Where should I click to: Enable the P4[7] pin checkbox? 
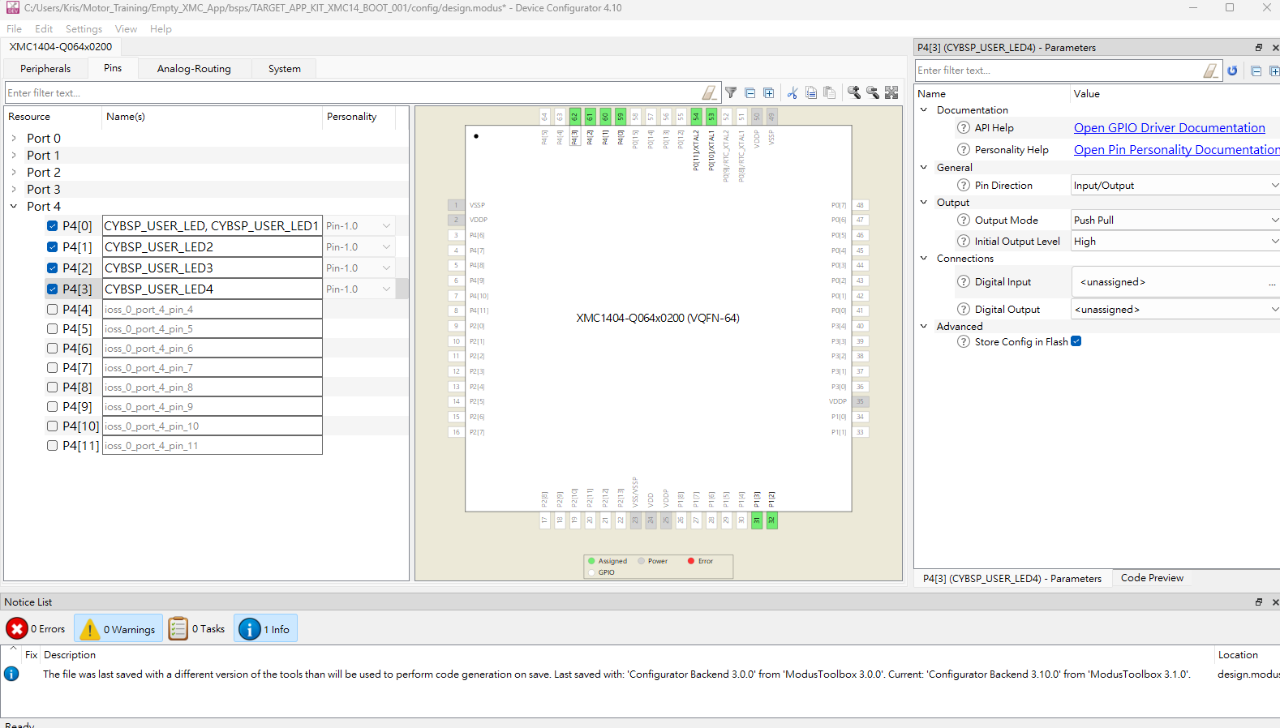click(52, 368)
